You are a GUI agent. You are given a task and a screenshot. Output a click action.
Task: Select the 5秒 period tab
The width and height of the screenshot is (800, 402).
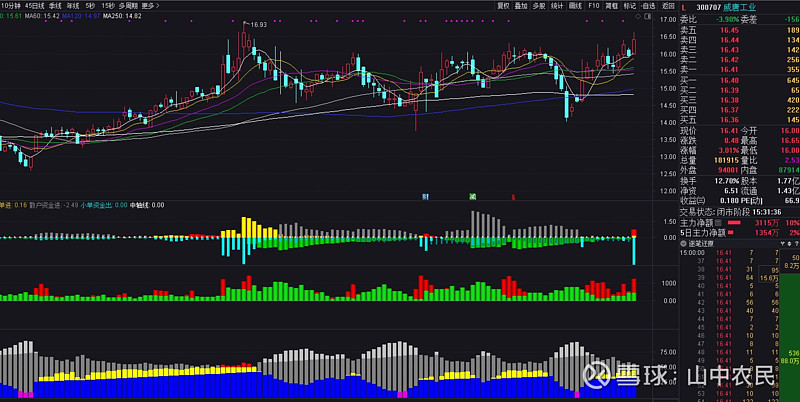click(90, 6)
